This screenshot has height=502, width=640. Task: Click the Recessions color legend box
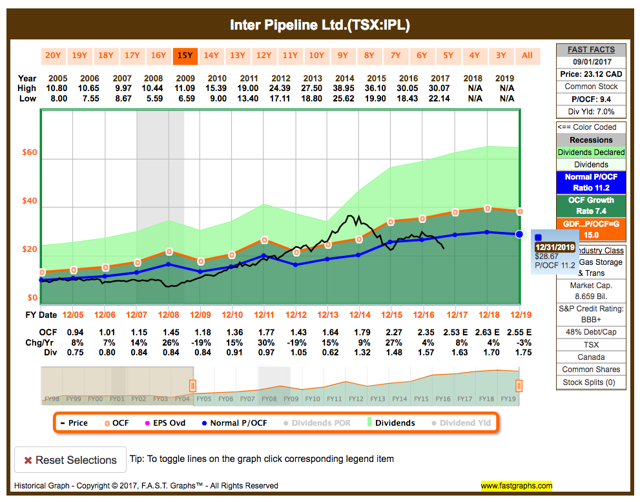pyautogui.click(x=591, y=140)
